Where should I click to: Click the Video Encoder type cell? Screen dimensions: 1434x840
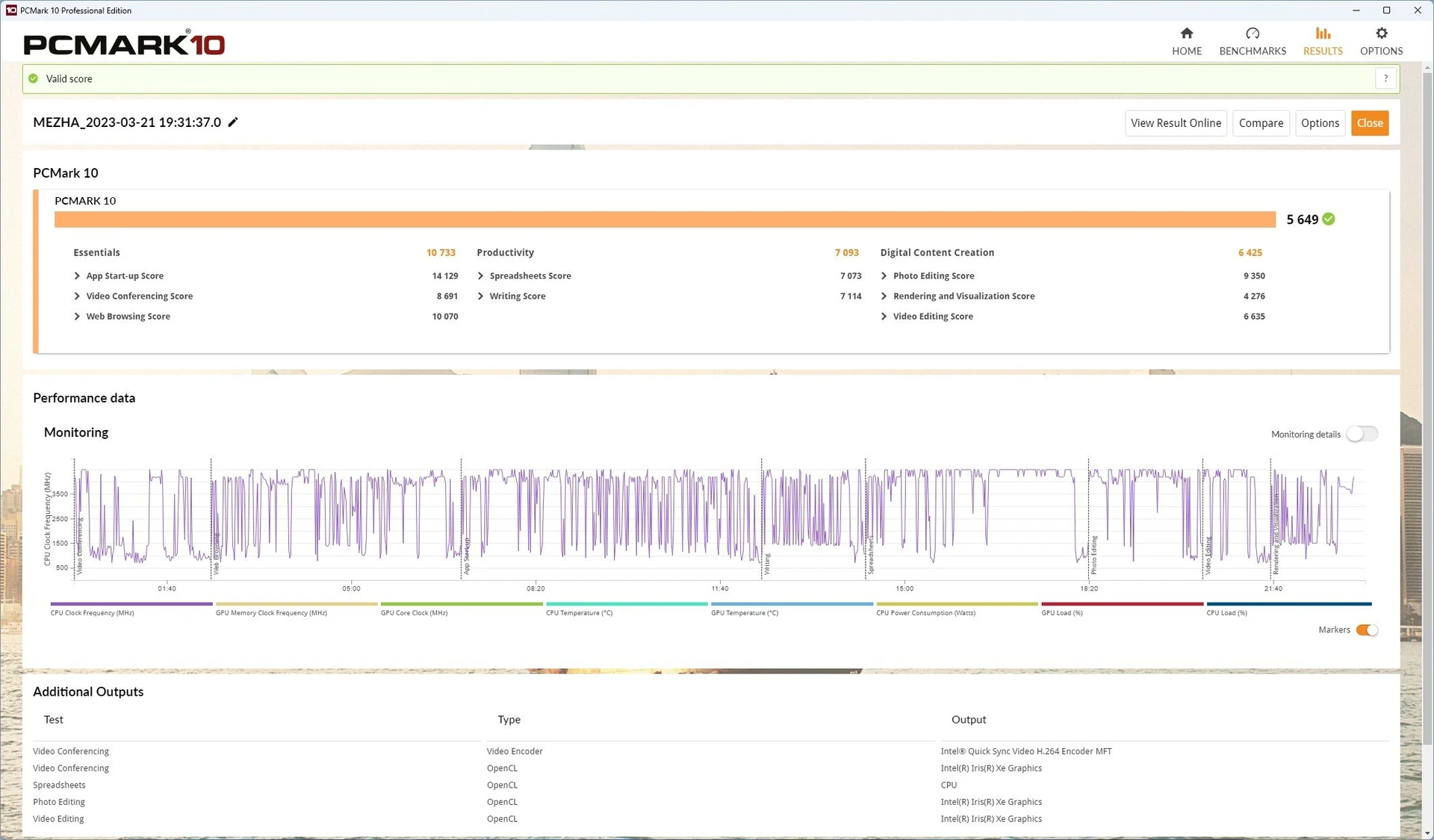(515, 751)
